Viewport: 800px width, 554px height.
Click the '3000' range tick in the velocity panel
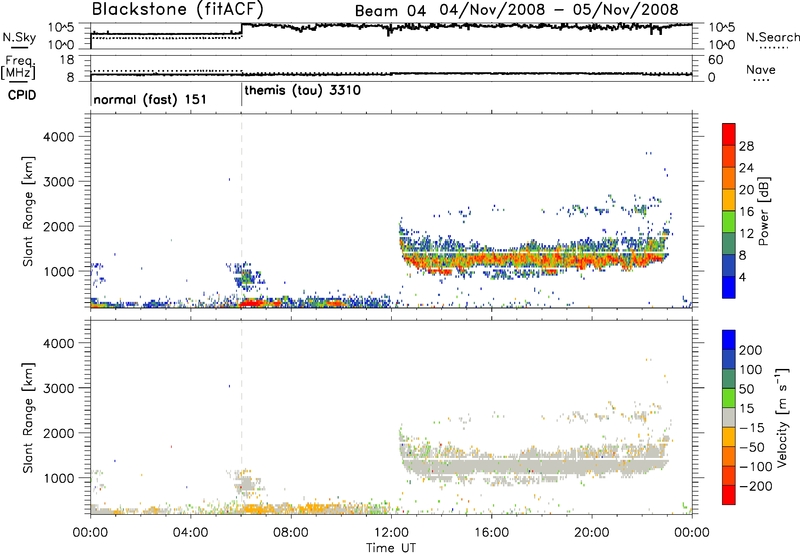(59, 388)
